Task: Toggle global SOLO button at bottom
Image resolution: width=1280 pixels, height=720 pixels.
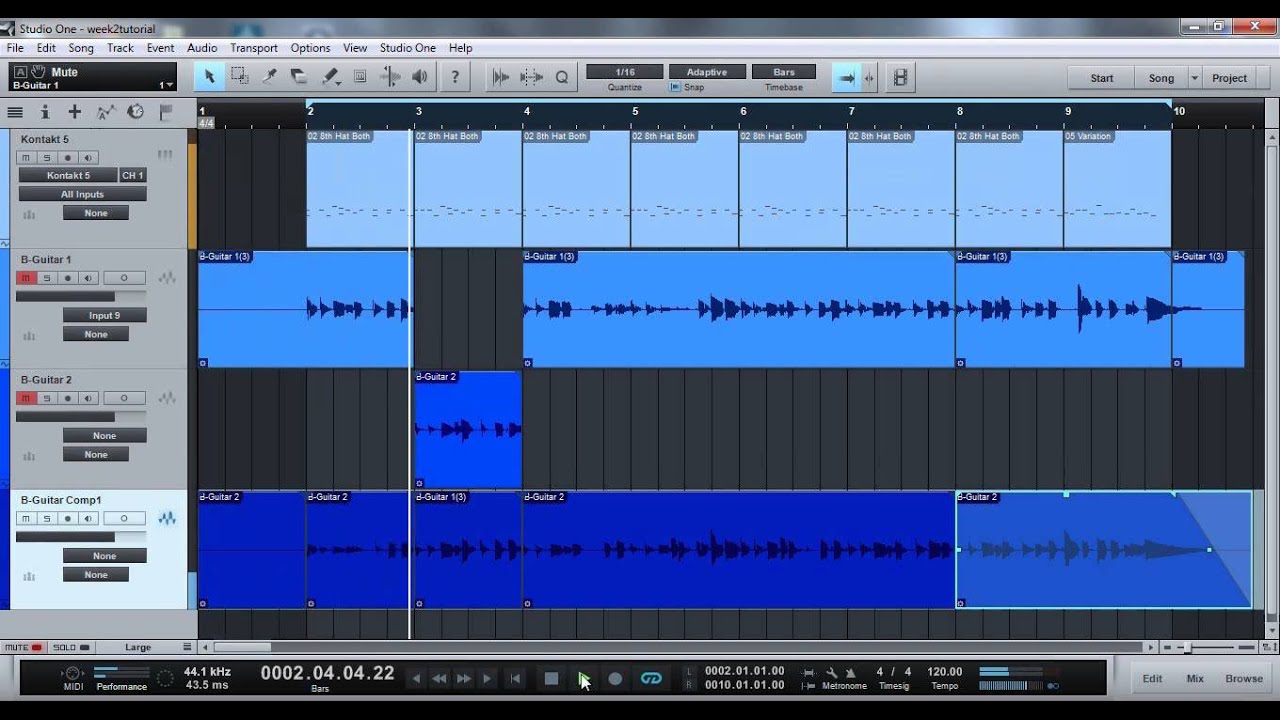Action: tap(71, 647)
